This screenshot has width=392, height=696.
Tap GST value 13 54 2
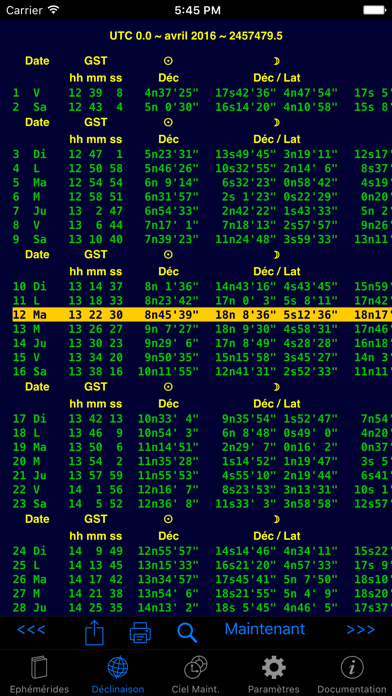95,461
